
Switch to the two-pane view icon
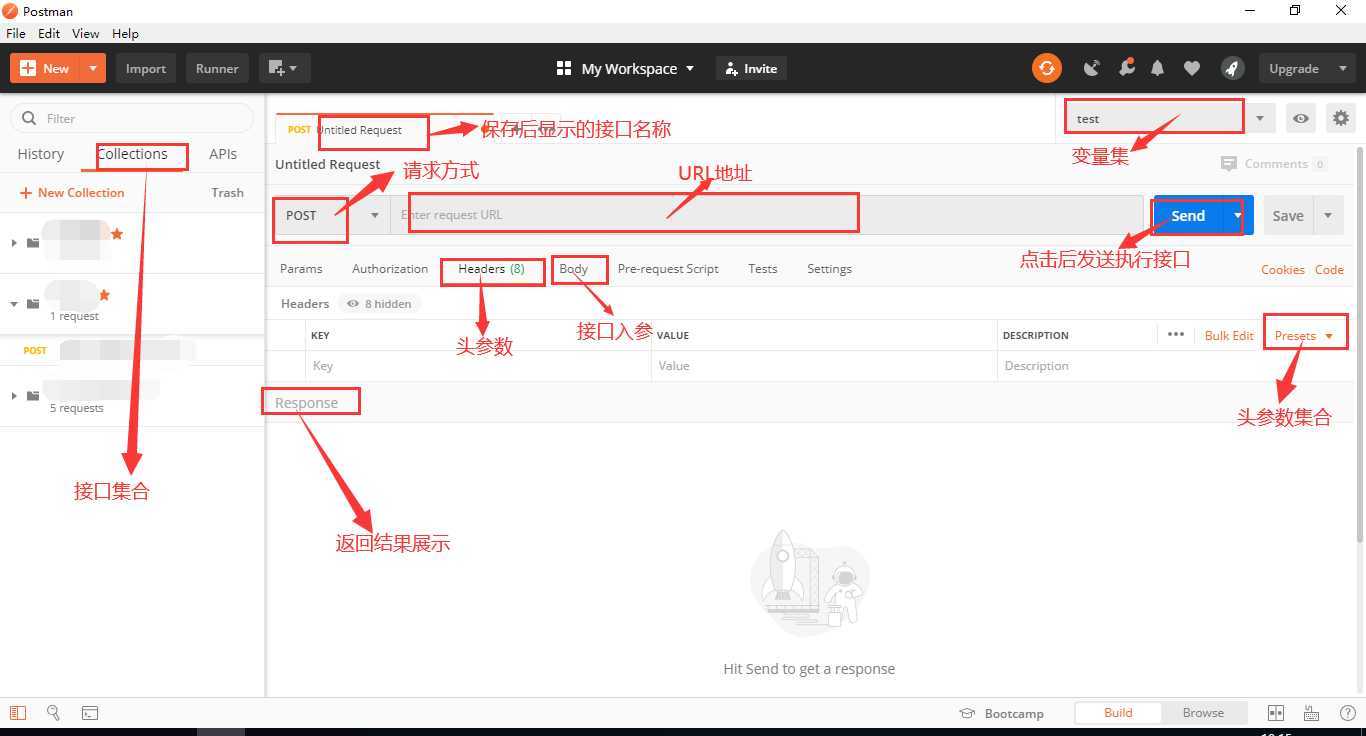tap(1275, 713)
